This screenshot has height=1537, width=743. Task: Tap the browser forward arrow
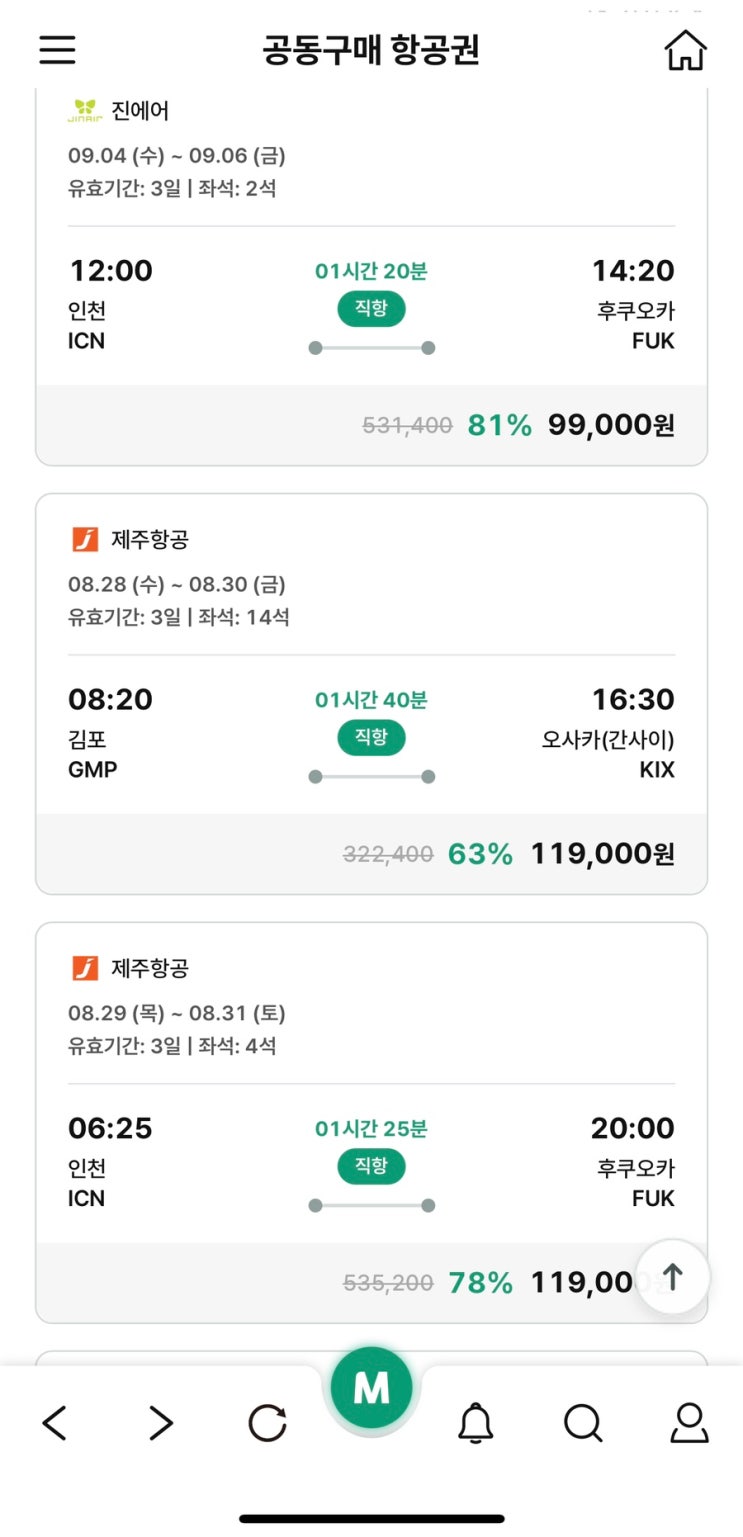[161, 1422]
